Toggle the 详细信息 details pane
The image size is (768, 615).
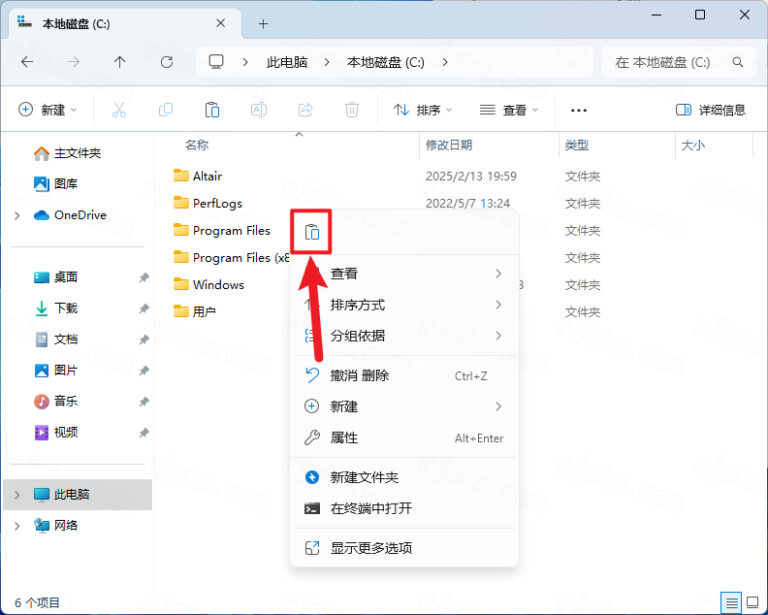710,110
